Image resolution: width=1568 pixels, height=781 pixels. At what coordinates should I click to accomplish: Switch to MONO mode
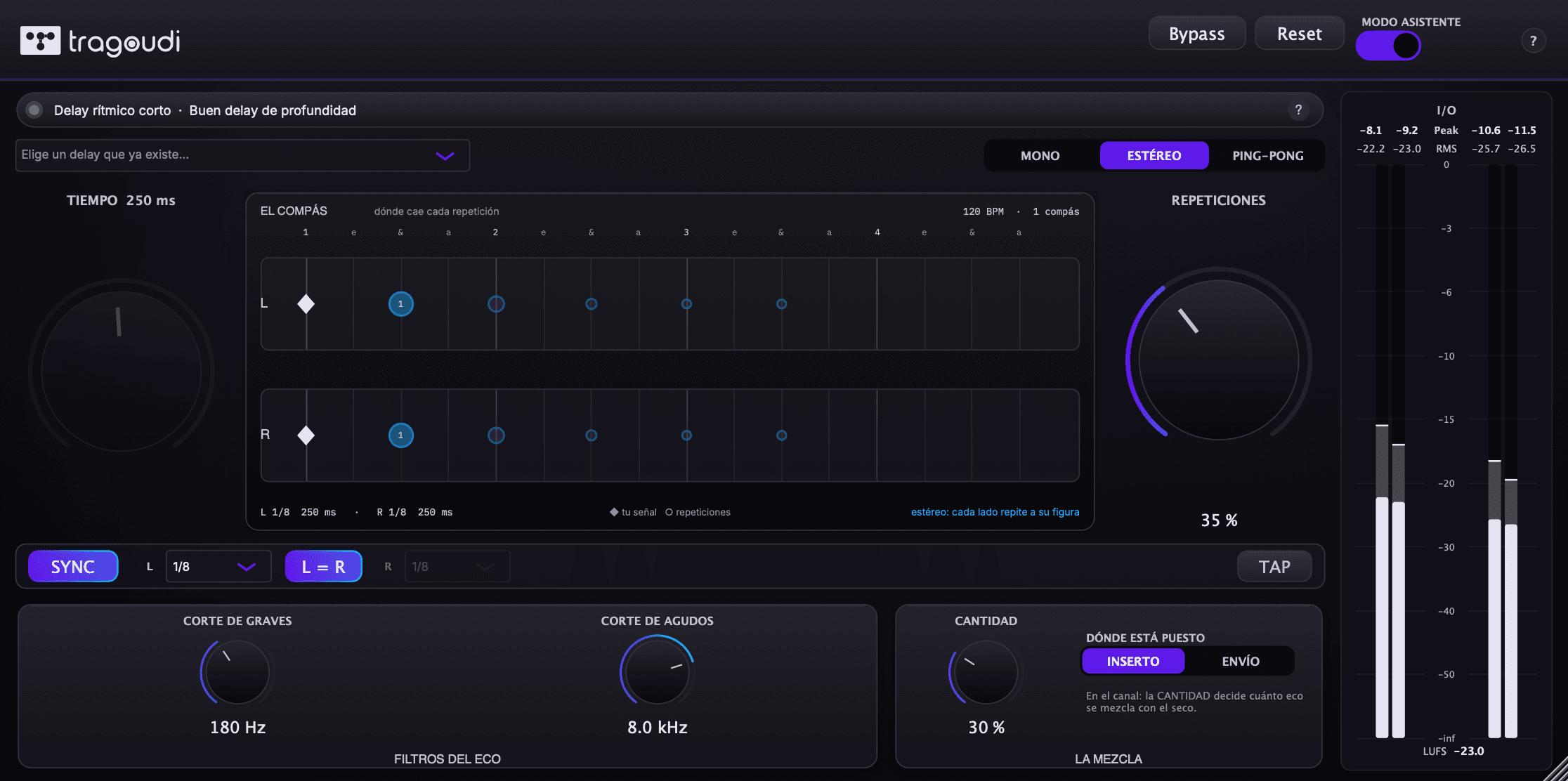tap(1040, 156)
